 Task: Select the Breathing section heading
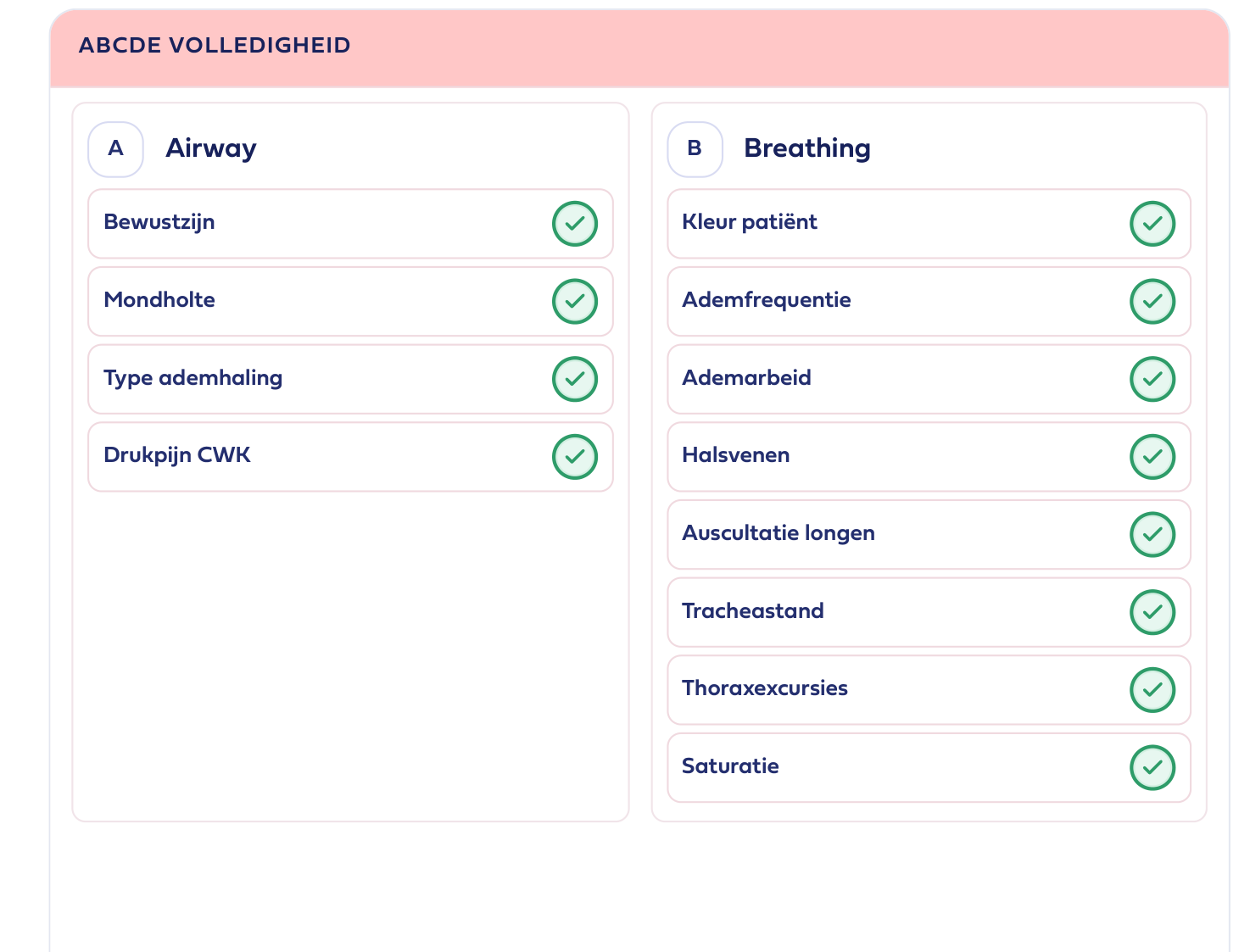807,148
